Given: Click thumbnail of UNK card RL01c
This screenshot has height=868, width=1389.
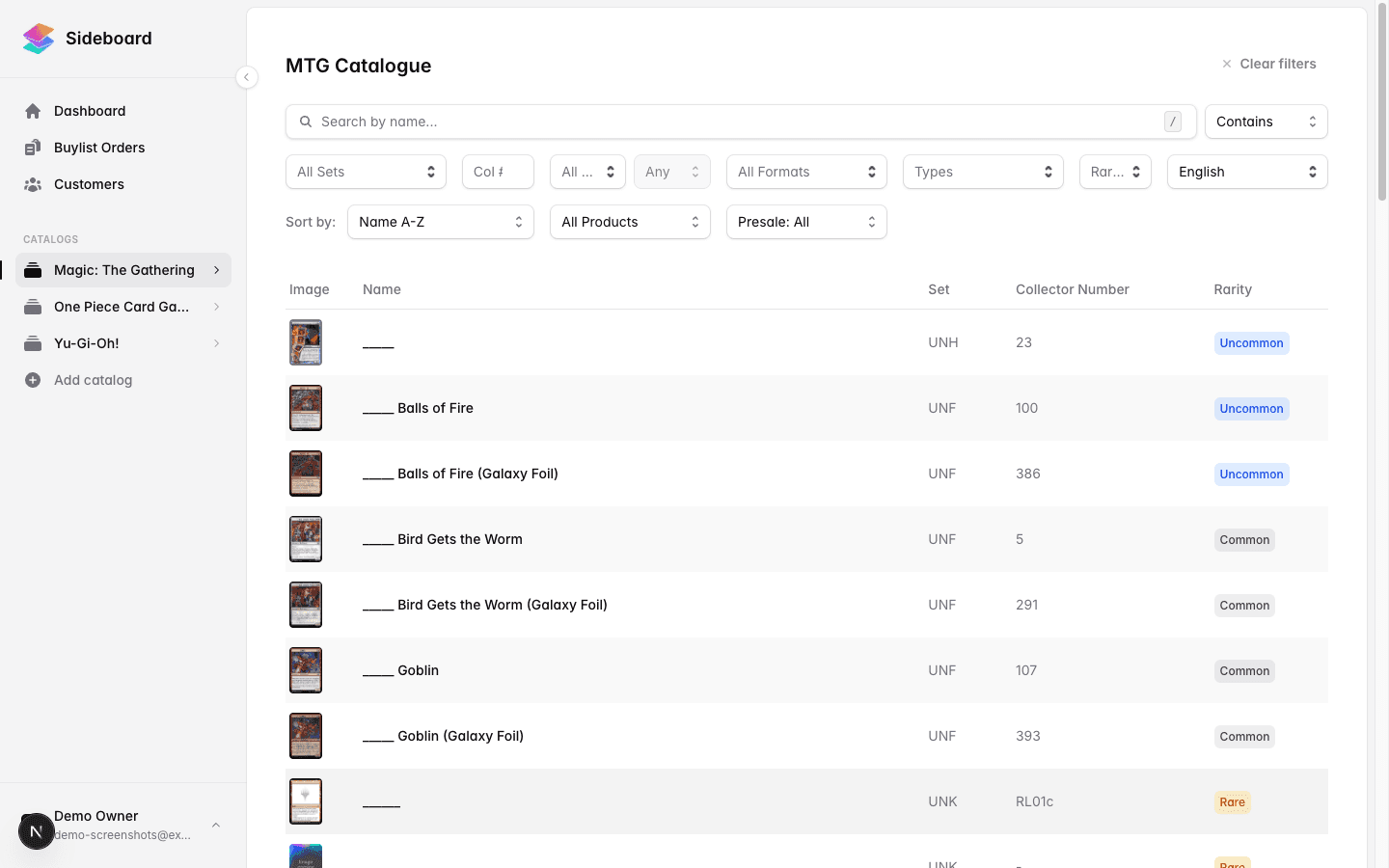Looking at the screenshot, I should (306, 801).
